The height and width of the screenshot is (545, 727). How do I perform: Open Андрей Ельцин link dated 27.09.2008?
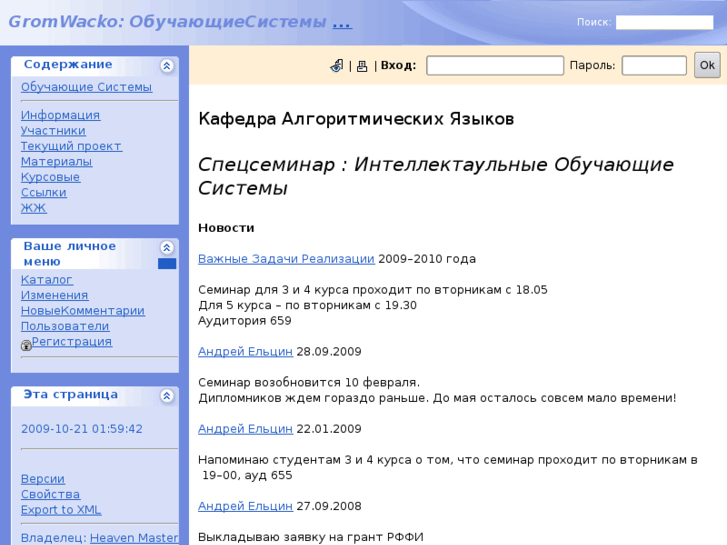pos(245,506)
